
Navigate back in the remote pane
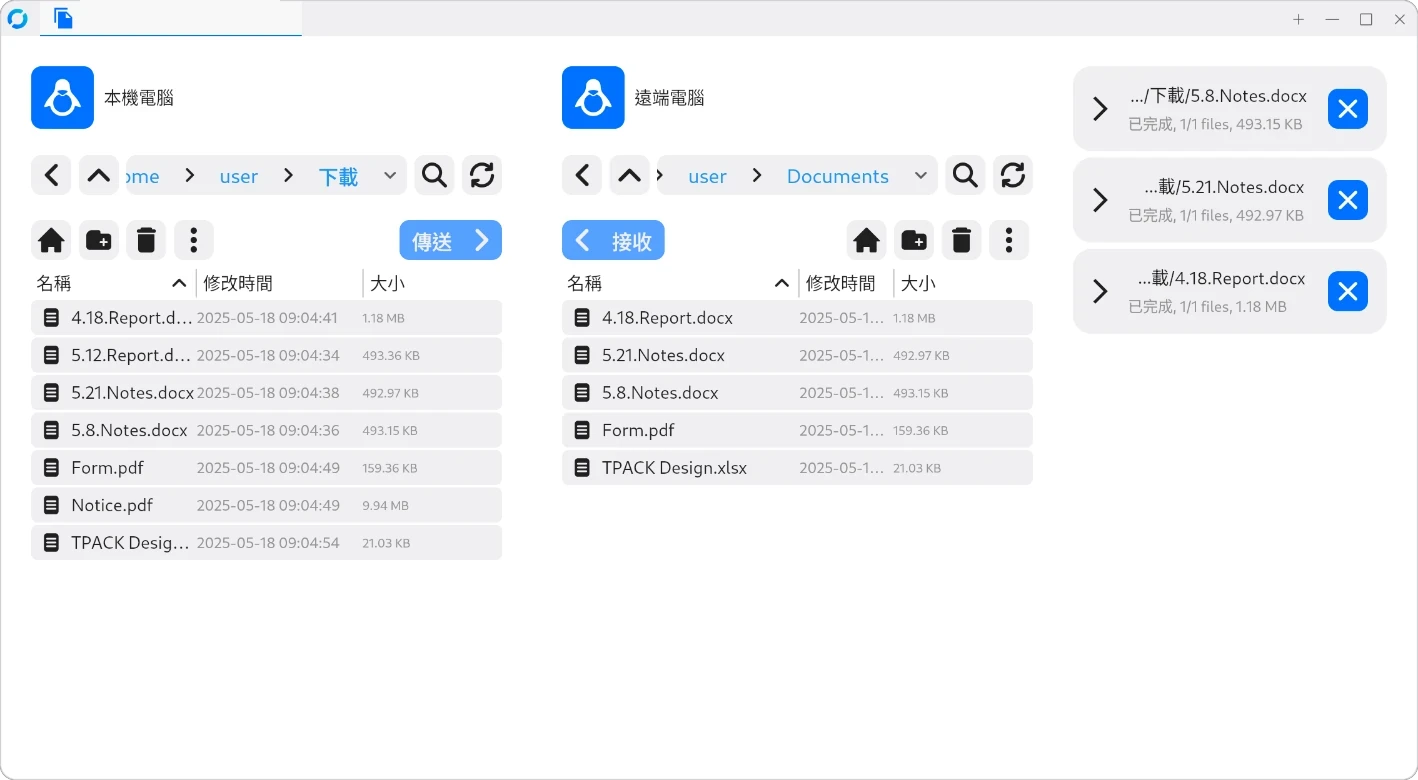tap(582, 176)
